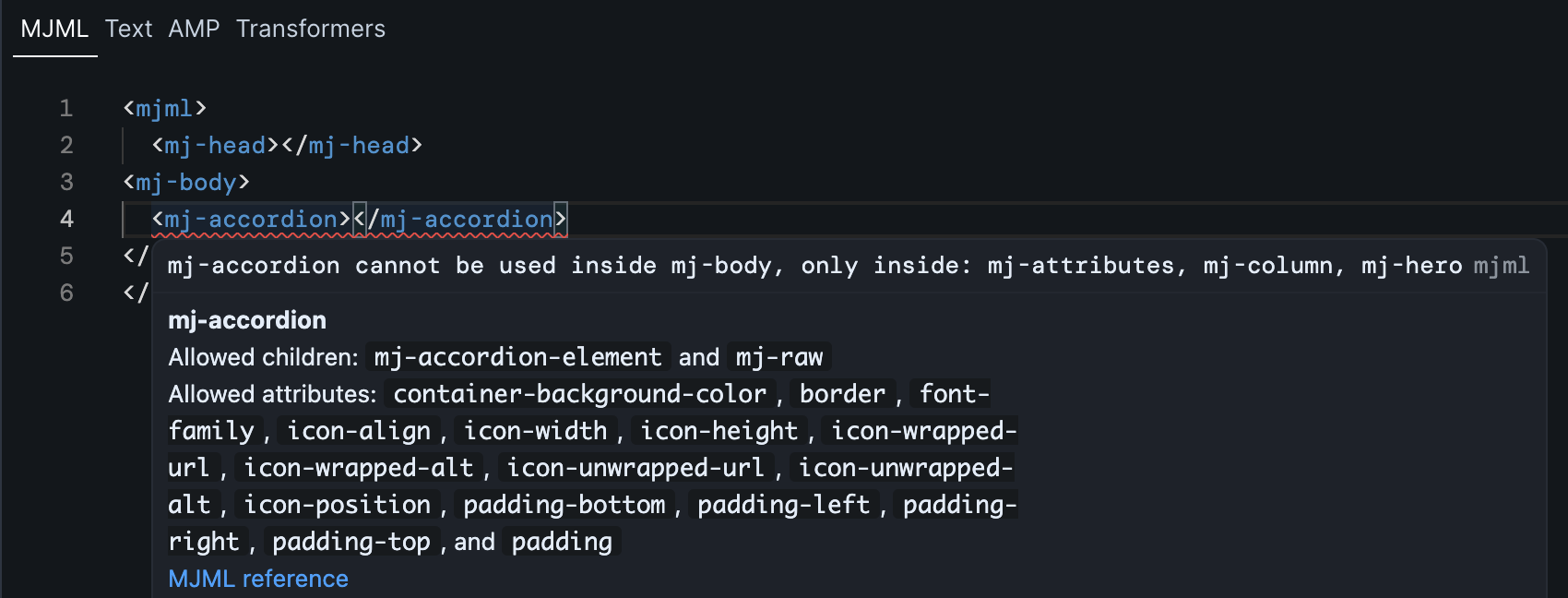Click the mj-accordion-element allowed child
The height and width of the screenshot is (598, 1568).
[517, 357]
